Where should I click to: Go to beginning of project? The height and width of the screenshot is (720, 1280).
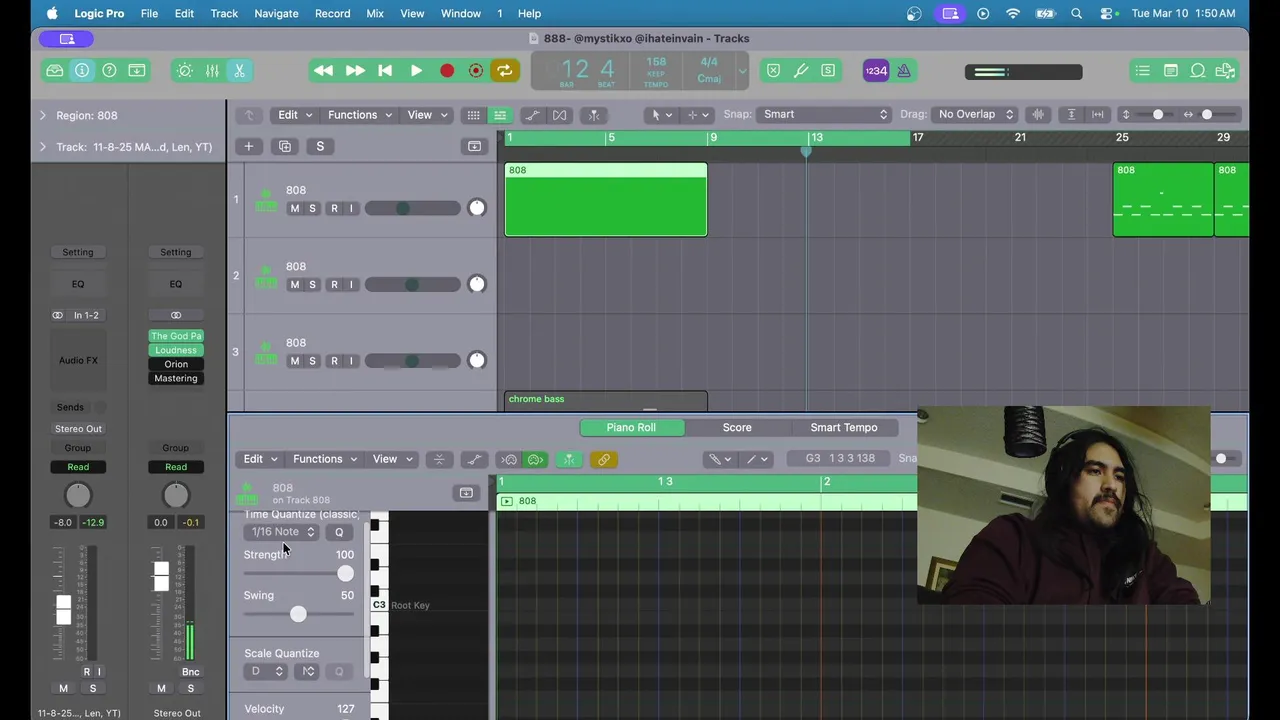point(385,71)
